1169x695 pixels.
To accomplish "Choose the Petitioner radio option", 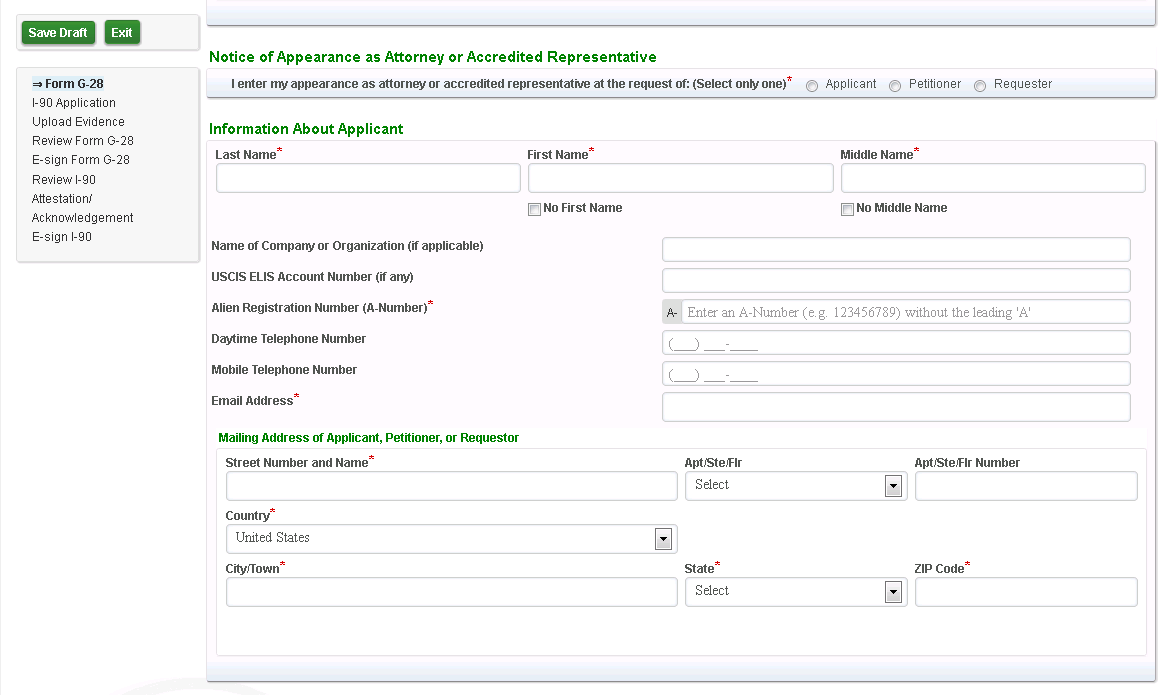I will (x=895, y=86).
